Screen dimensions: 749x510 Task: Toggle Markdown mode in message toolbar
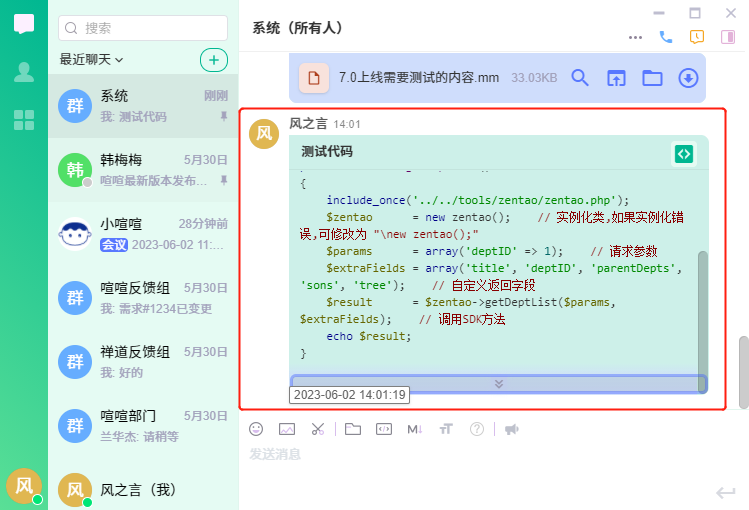pyautogui.click(x=415, y=429)
